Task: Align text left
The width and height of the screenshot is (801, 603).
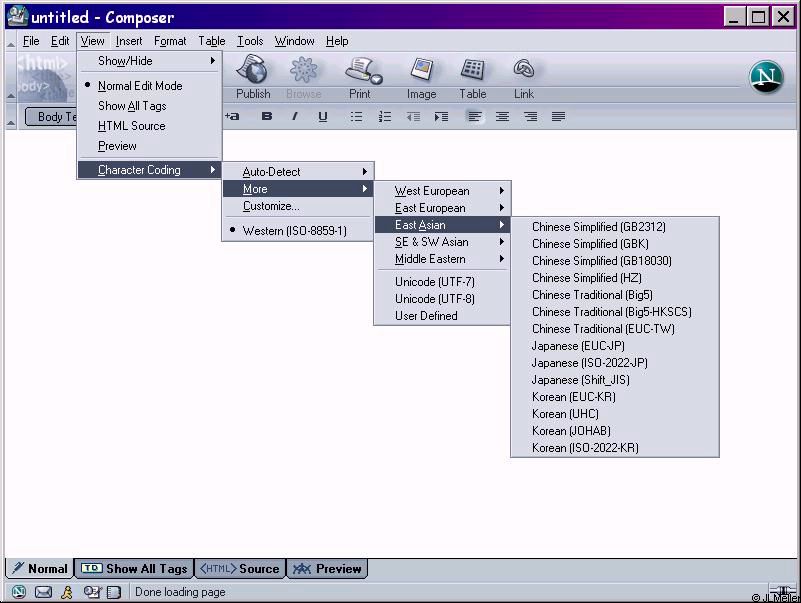Action: point(475,117)
